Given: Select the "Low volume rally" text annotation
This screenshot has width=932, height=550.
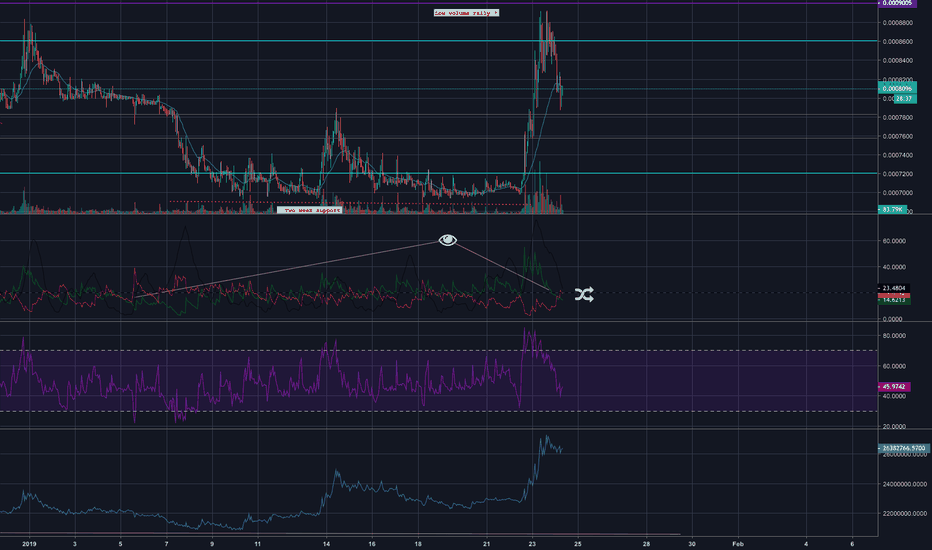Looking at the screenshot, I should (x=466, y=12).
